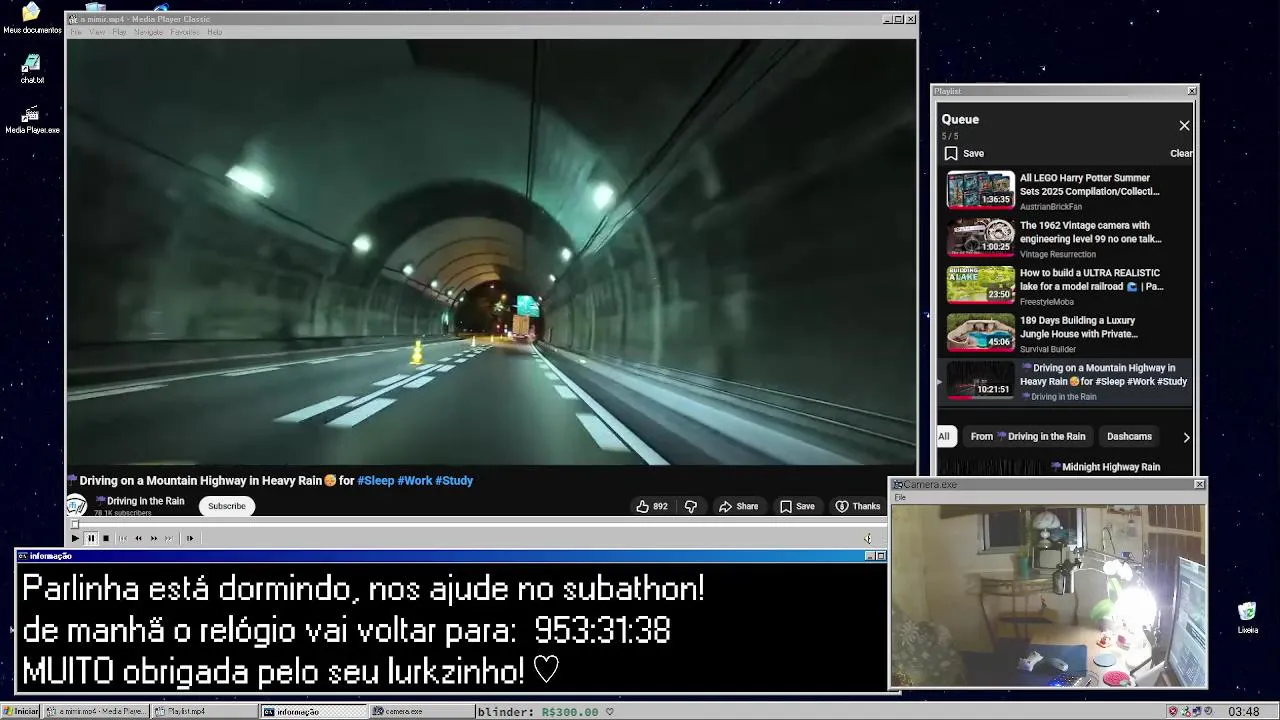Select 189 Days Luxury Jungle House thumbnail
1280x720 pixels.
pos(980,332)
